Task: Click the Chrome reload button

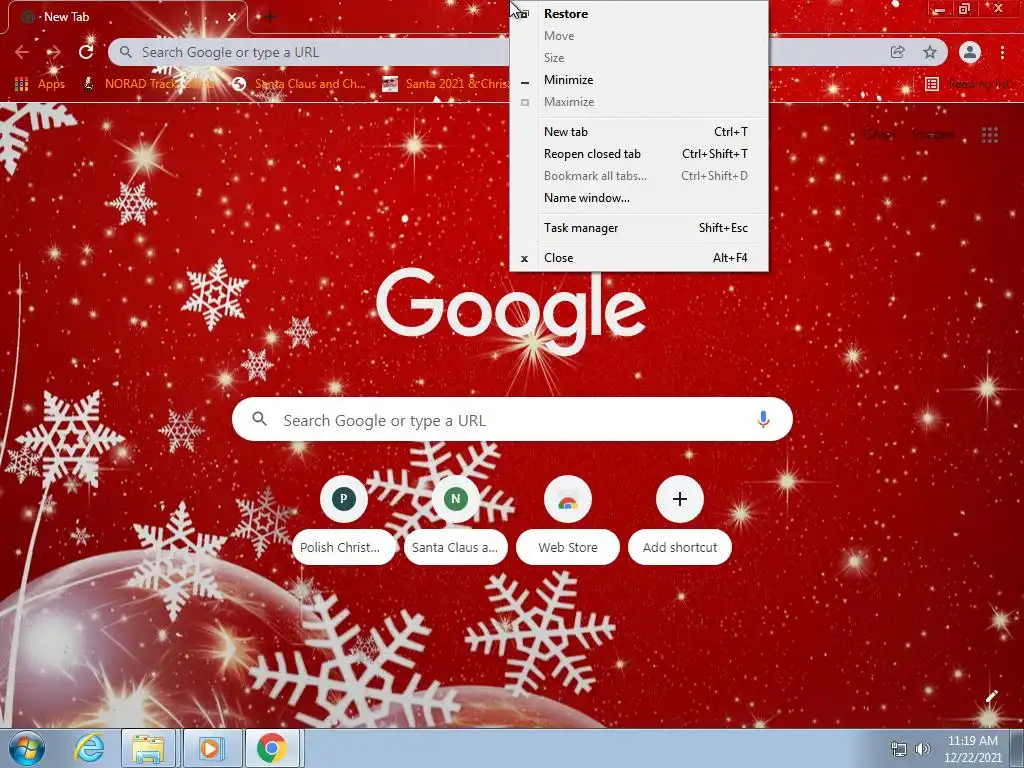Action: pyautogui.click(x=86, y=52)
